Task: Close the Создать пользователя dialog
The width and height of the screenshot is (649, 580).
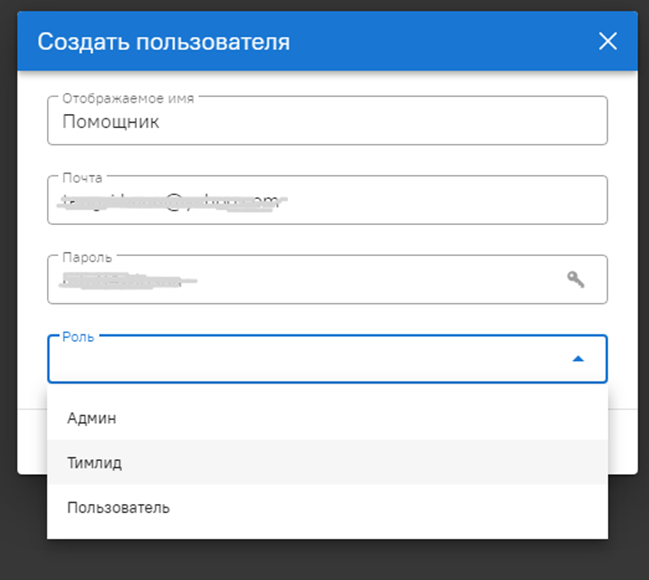Action: click(x=607, y=41)
